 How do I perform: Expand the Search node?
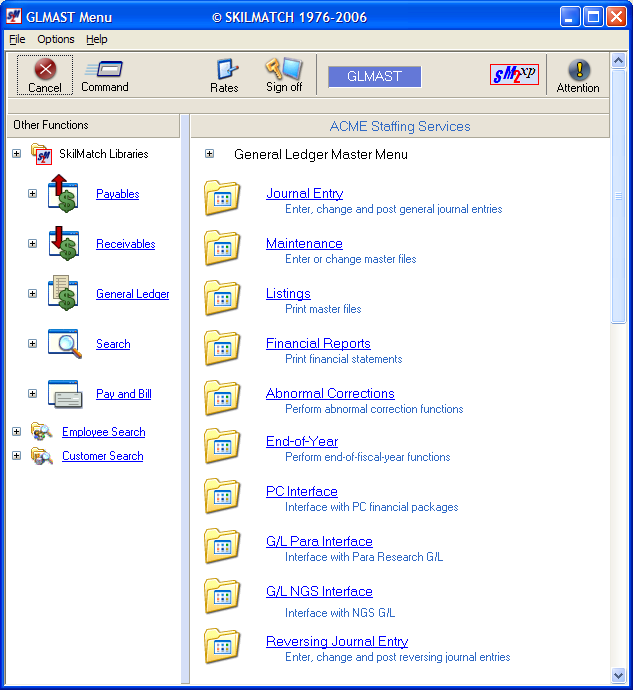pos(33,343)
